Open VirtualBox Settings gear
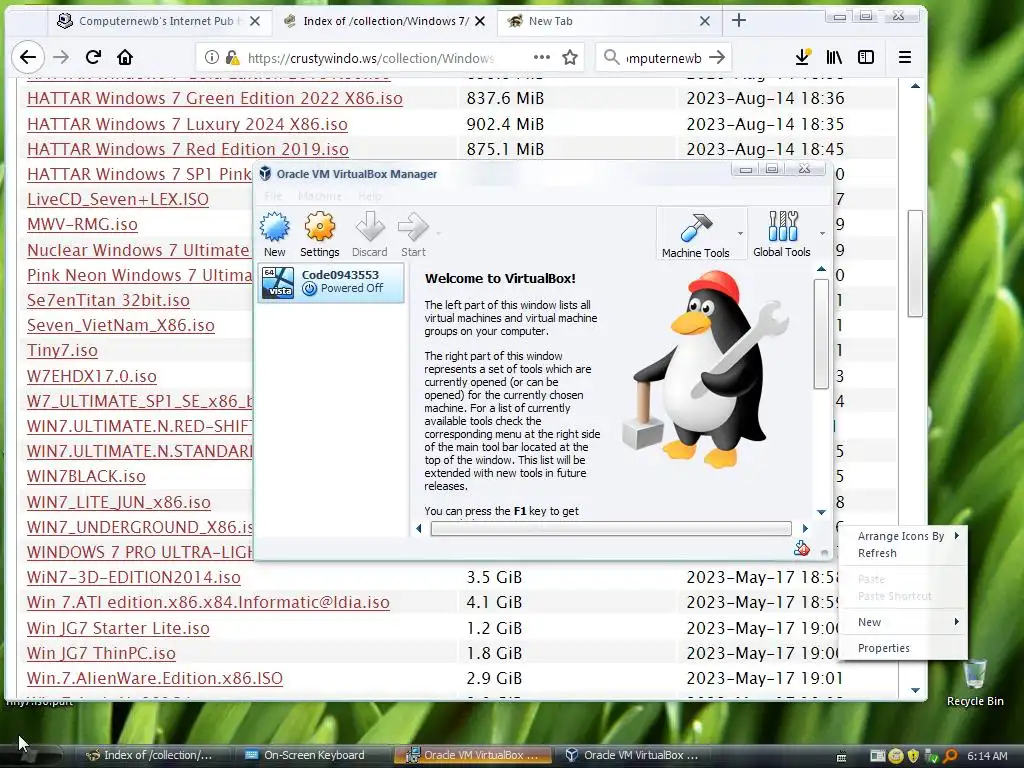 pos(319,234)
